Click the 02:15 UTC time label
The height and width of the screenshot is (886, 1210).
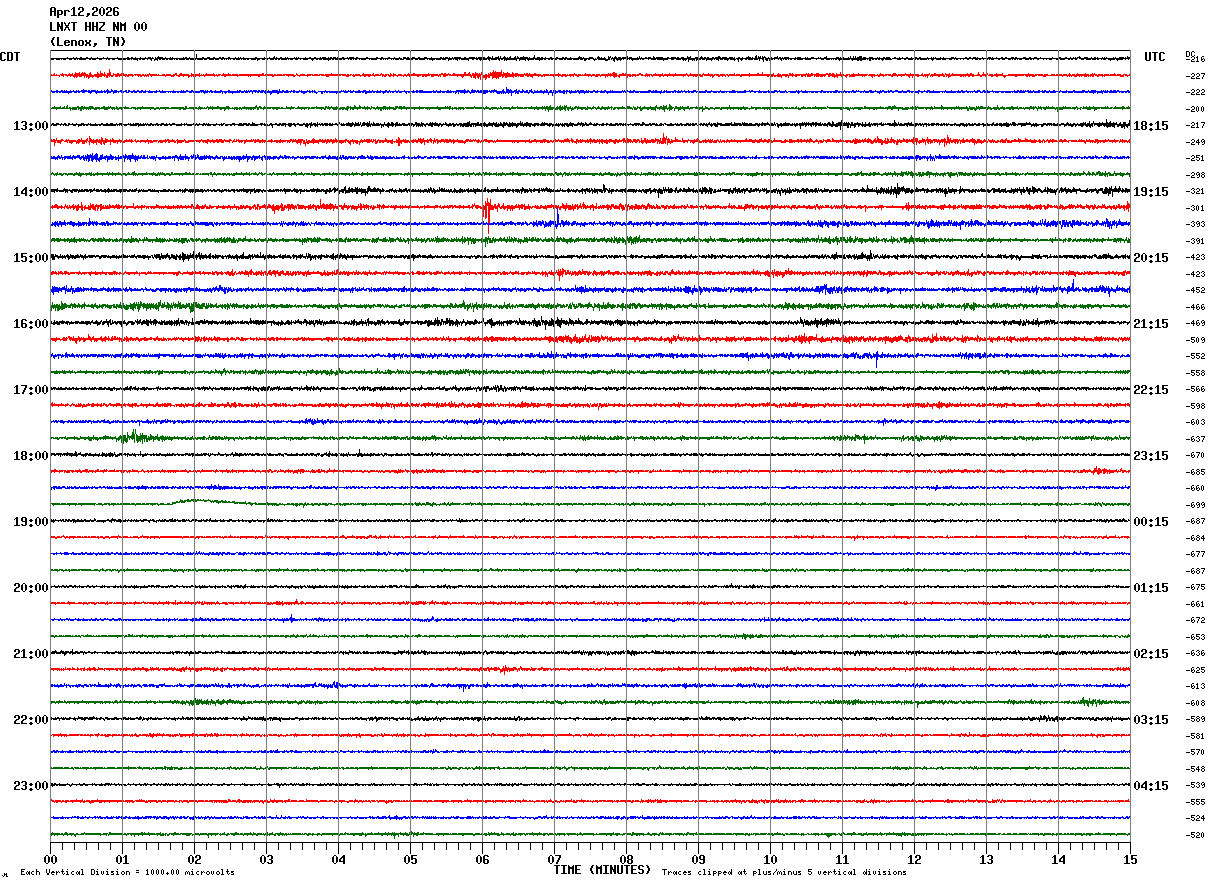[x=1151, y=654]
